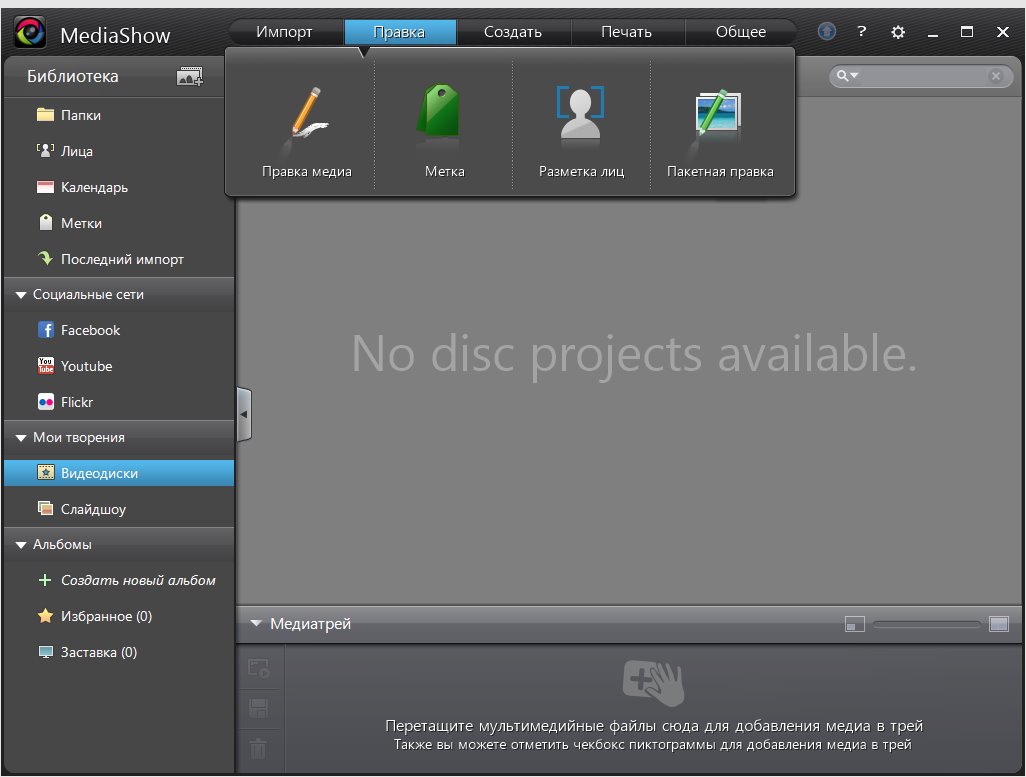Image resolution: width=1026 pixels, height=777 pixels.
Task: Collapse the Социальные сети section
Action: click(x=21, y=295)
